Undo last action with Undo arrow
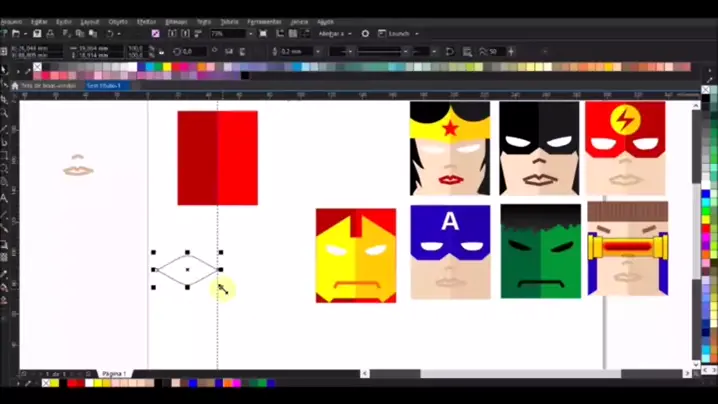 tap(110, 33)
